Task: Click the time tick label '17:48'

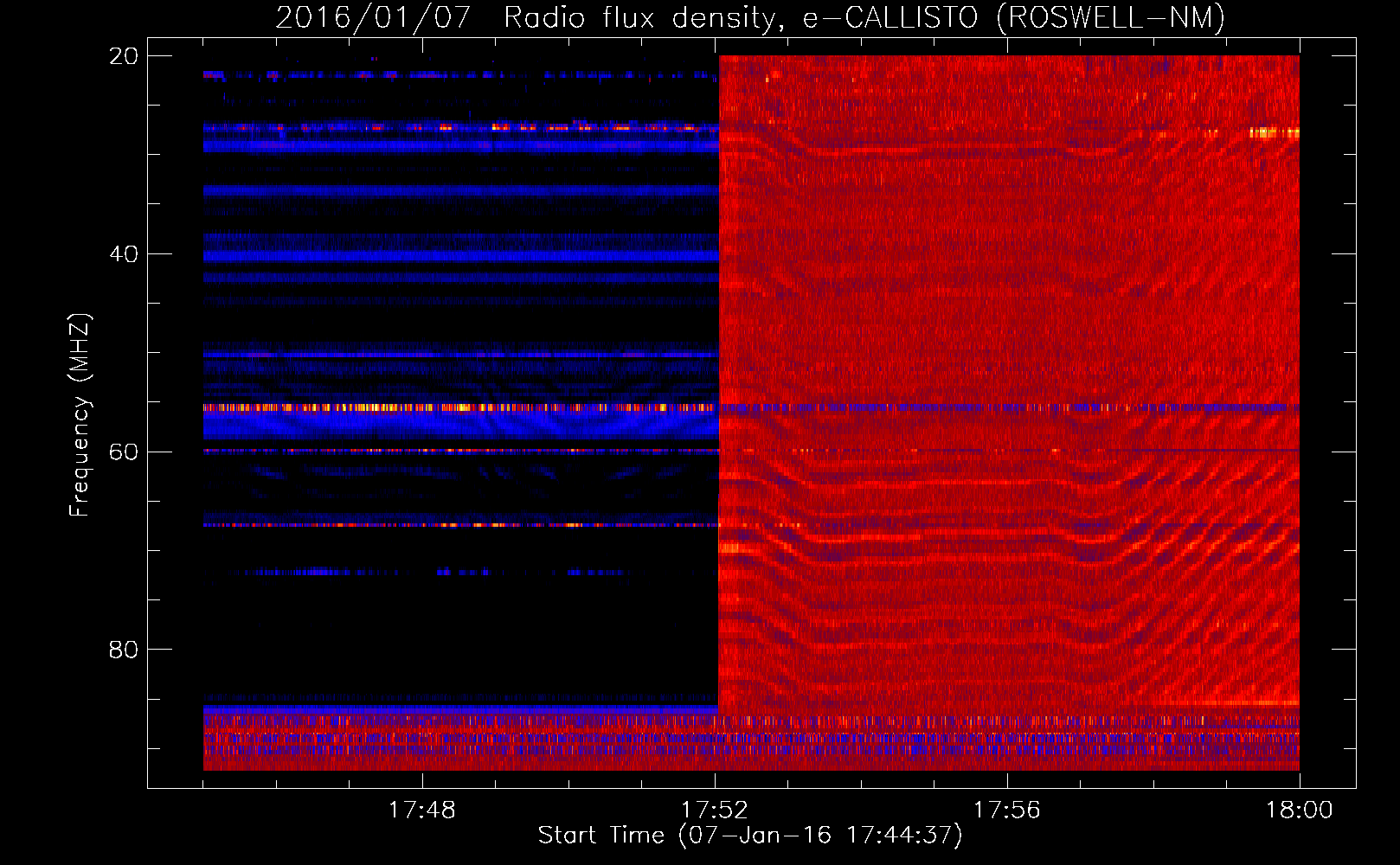Action: pos(421,811)
